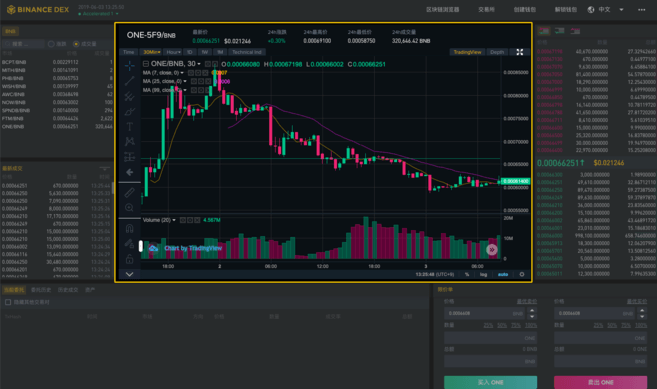The height and width of the screenshot is (389, 657).
Task: Click the back arrow in chart toolbar
Action: (x=129, y=172)
